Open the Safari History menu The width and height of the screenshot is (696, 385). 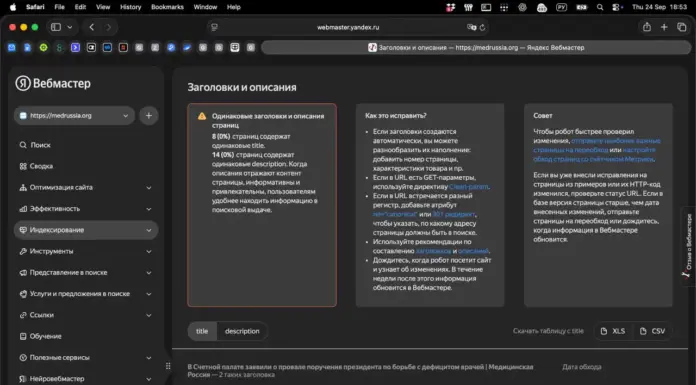(130, 7)
